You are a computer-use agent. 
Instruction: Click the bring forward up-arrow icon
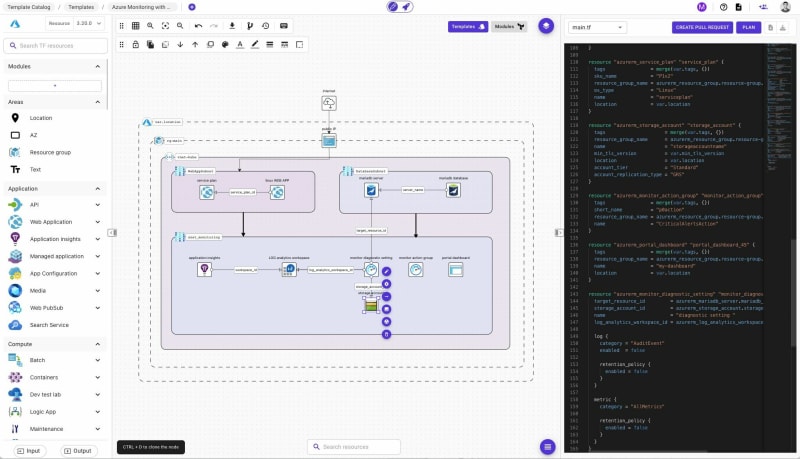tap(195, 44)
